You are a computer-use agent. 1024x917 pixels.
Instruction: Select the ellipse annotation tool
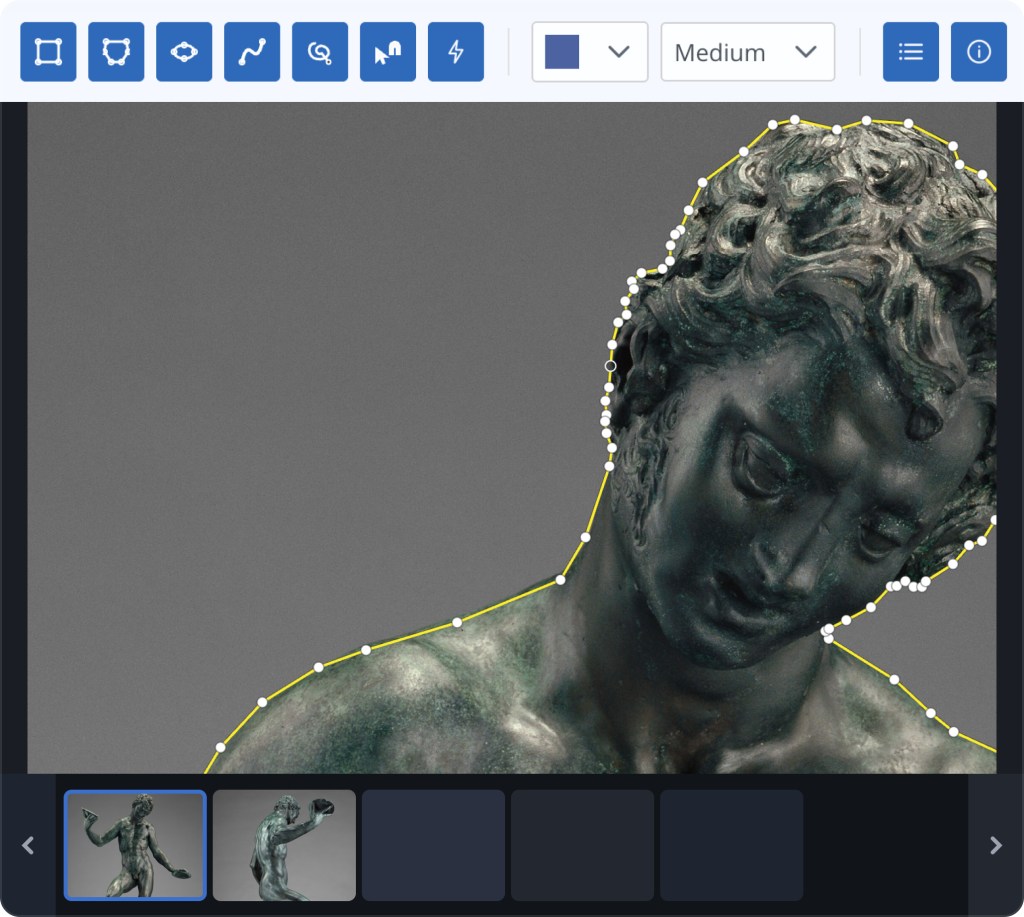pos(184,52)
